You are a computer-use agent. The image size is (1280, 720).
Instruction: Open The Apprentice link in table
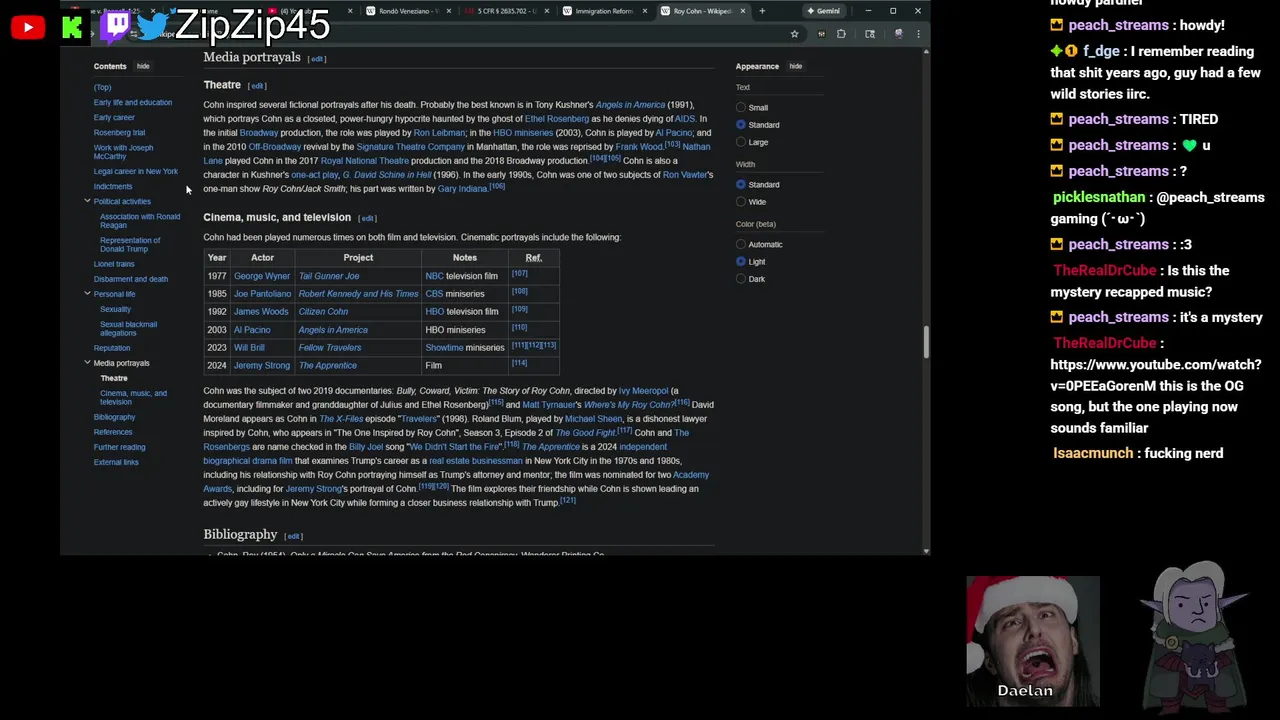point(328,366)
